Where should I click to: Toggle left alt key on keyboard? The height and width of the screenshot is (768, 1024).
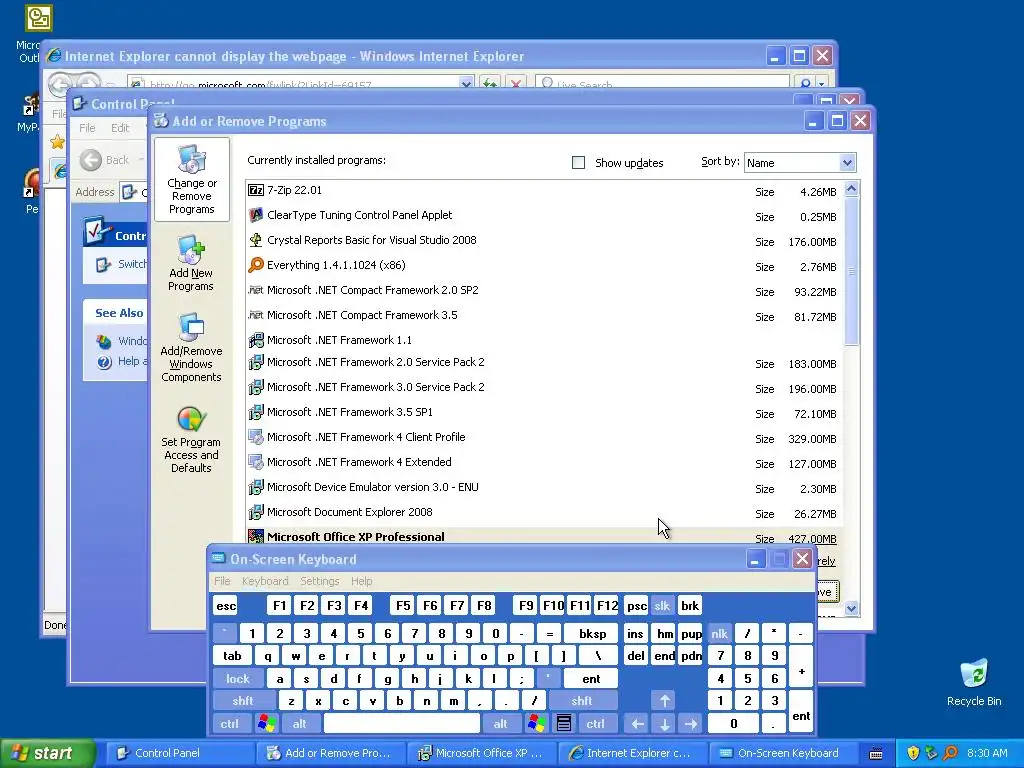click(300, 724)
